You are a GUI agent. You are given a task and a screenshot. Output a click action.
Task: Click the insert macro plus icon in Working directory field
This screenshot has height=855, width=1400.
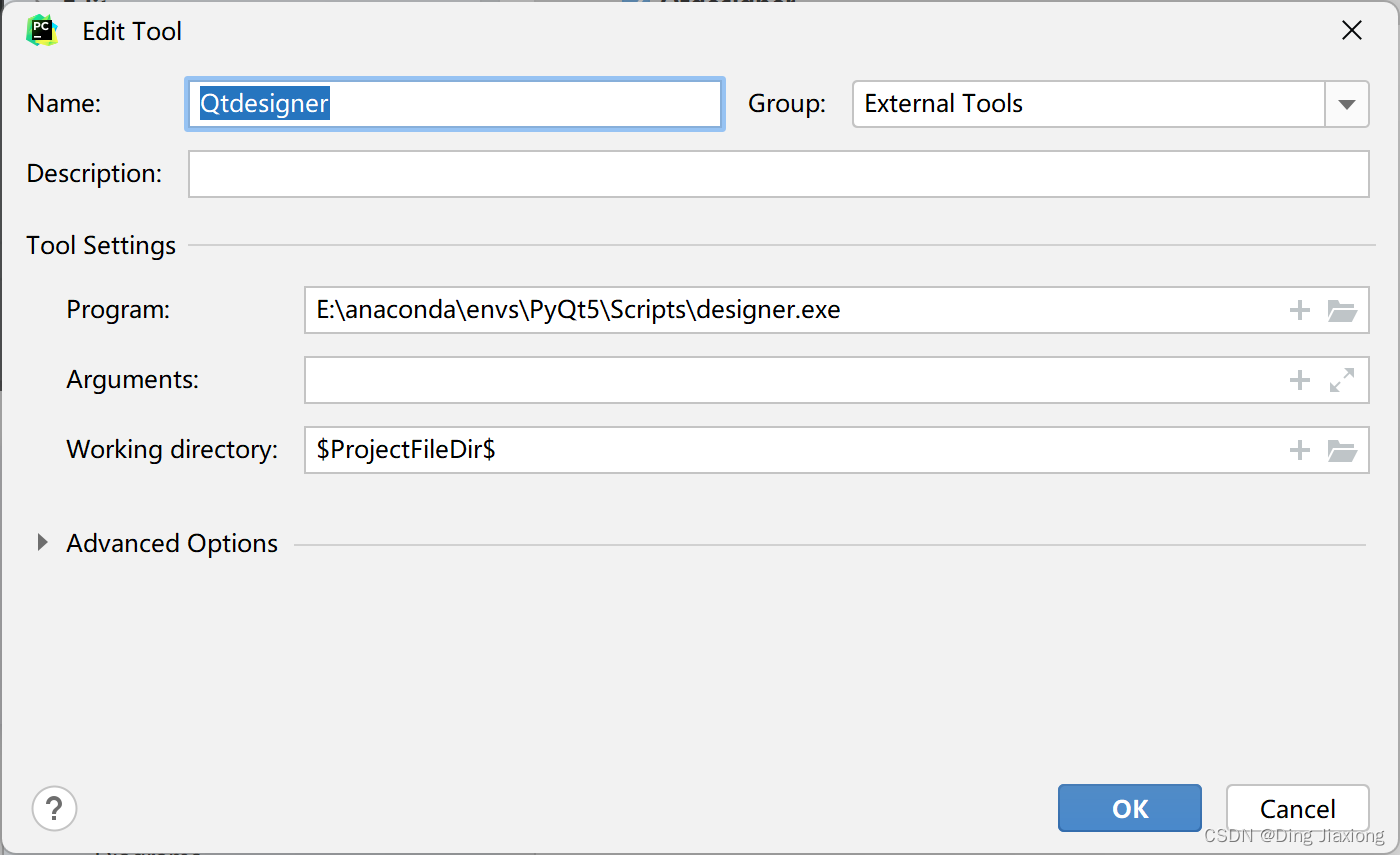[1299, 450]
